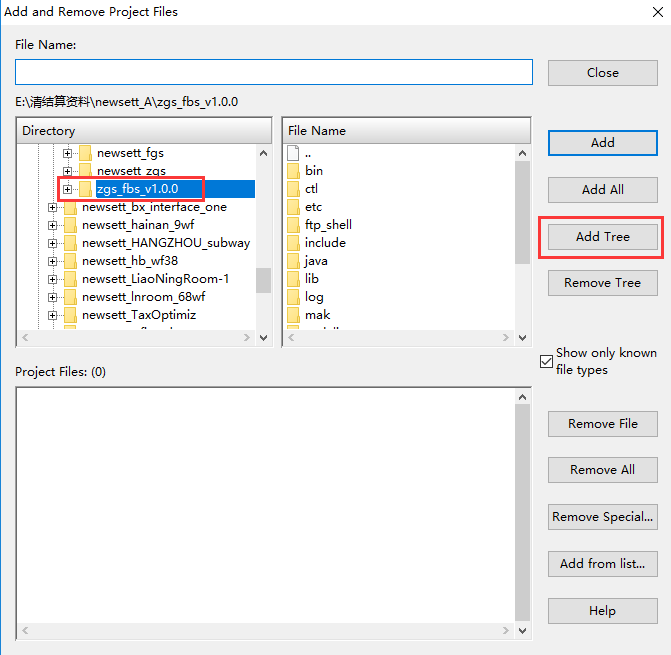This screenshot has width=671, height=655.
Task: Click the Directory column header
Action: tap(144, 131)
